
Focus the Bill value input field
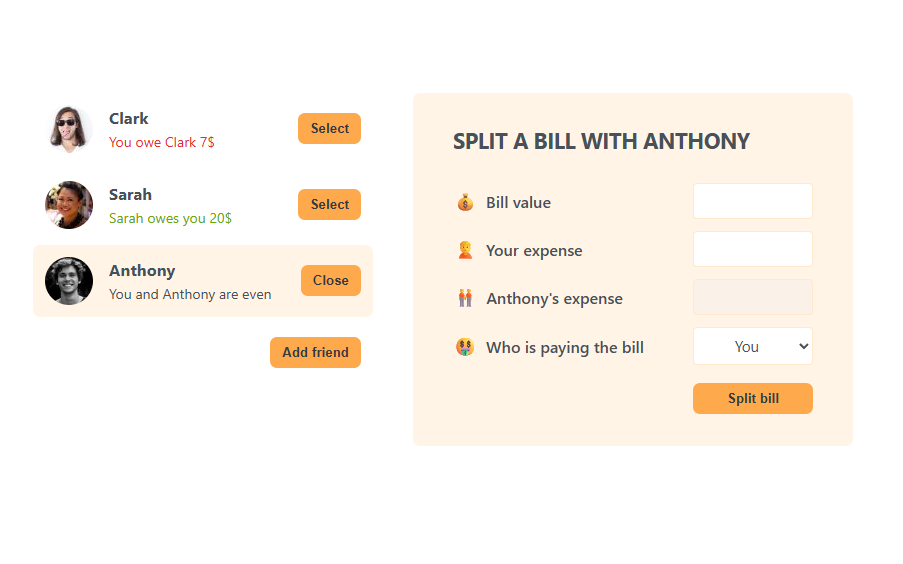pyautogui.click(x=752, y=201)
